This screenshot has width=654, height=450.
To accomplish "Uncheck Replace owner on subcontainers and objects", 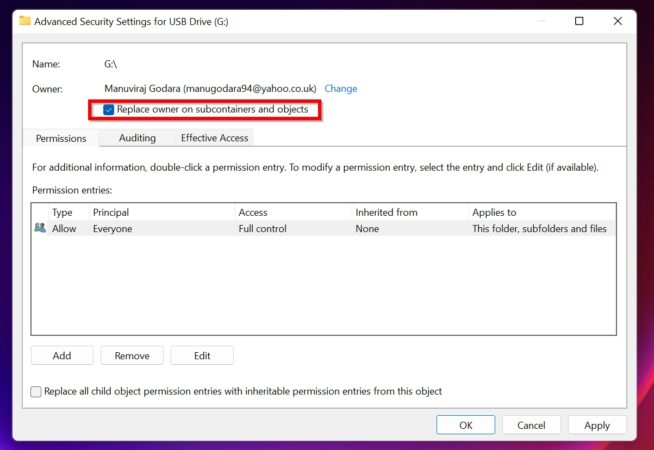I will pos(109,109).
